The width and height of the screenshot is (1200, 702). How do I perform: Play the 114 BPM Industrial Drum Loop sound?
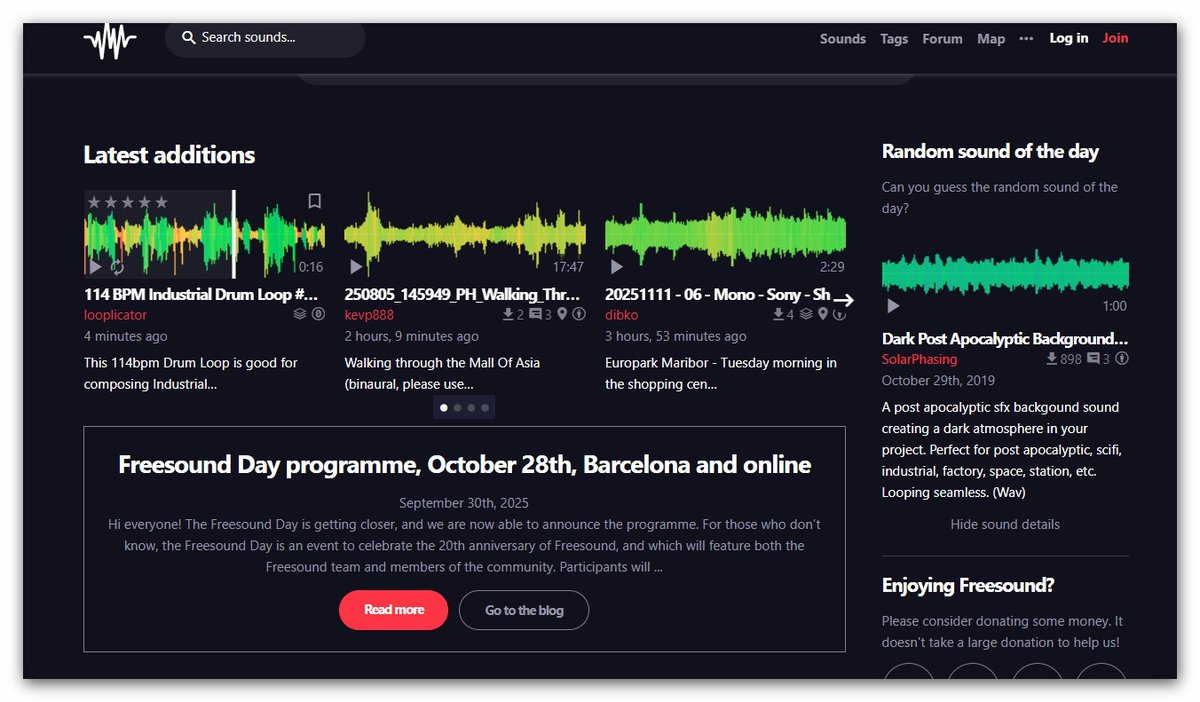tap(95, 267)
